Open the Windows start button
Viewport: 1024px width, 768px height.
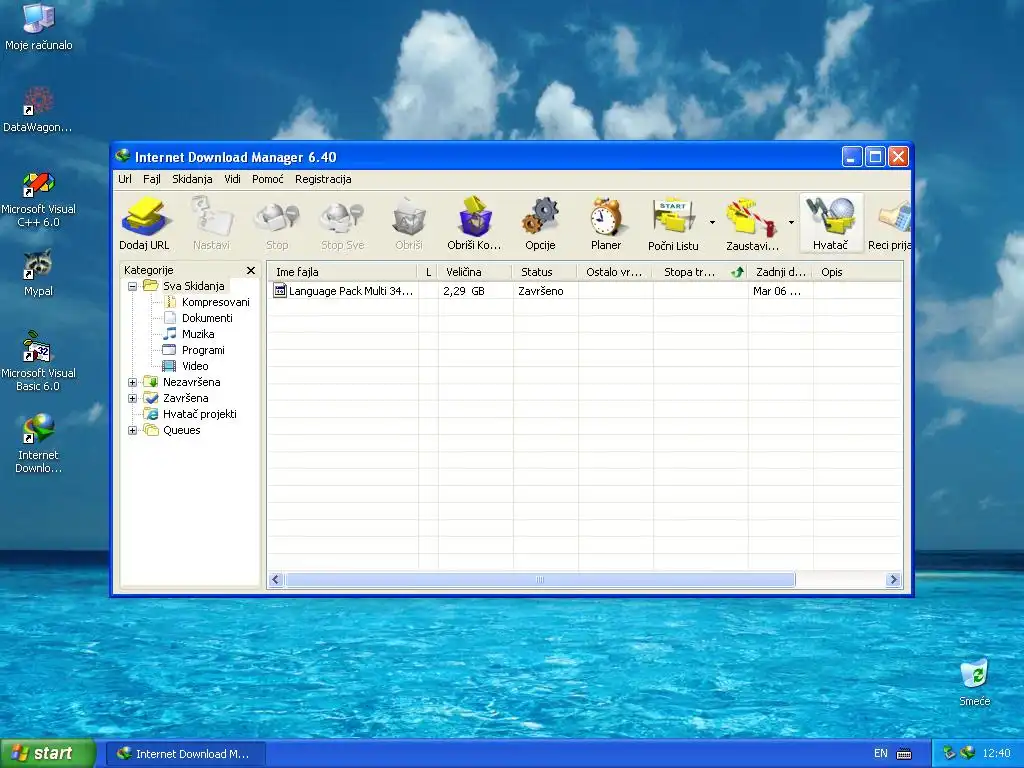click(48, 753)
